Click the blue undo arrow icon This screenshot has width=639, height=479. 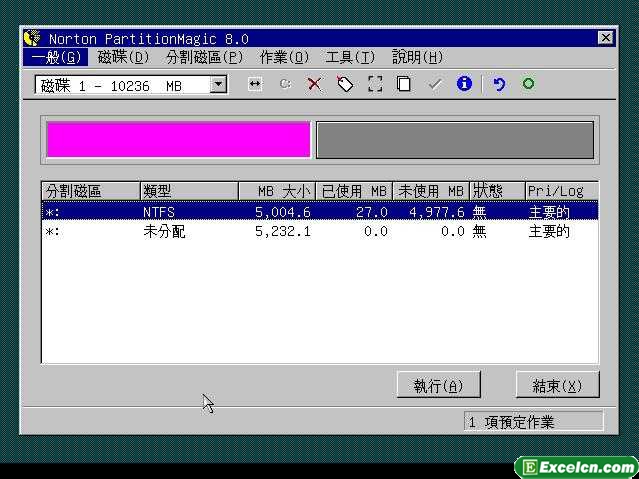click(499, 84)
